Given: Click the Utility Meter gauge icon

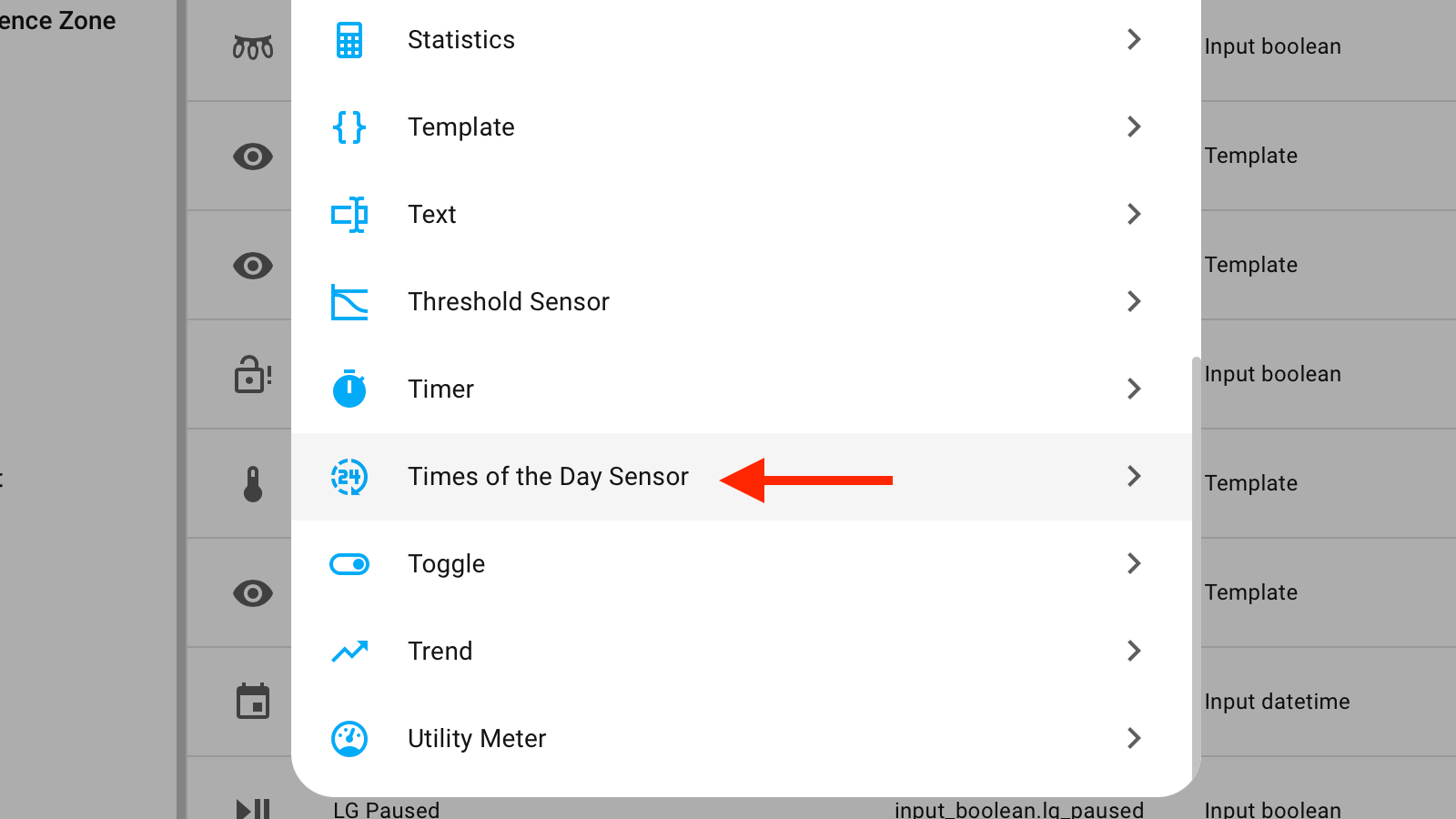Looking at the screenshot, I should point(349,739).
